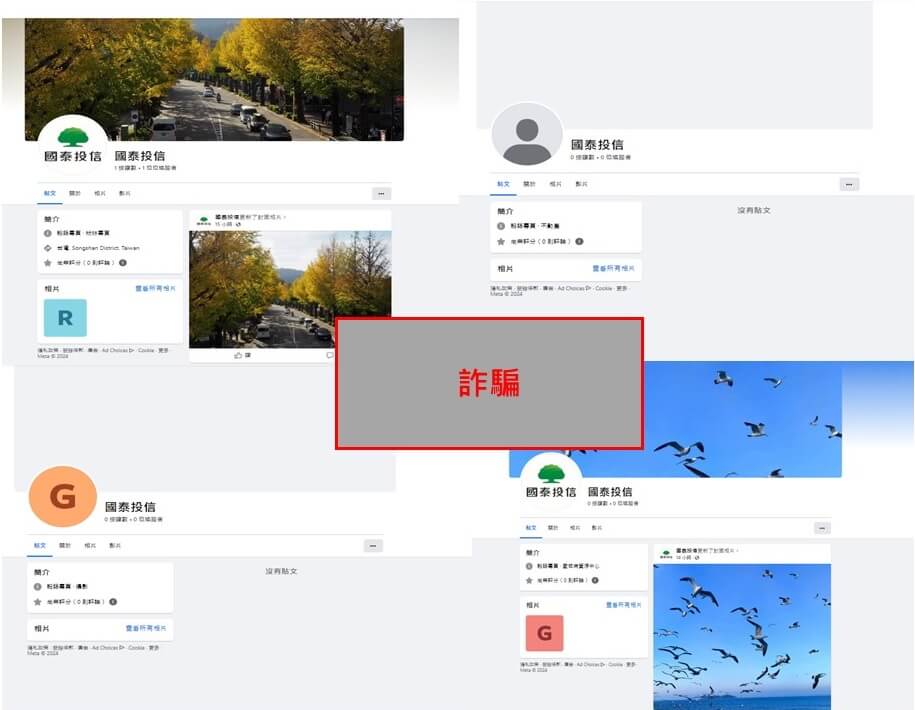
Task: Click 沒有貼文 text on blank avatar page
Action: click(754, 210)
